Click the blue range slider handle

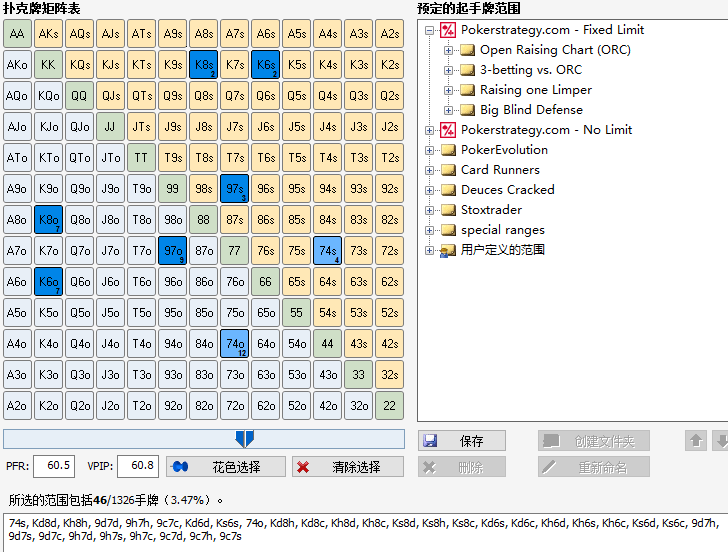pos(244,439)
